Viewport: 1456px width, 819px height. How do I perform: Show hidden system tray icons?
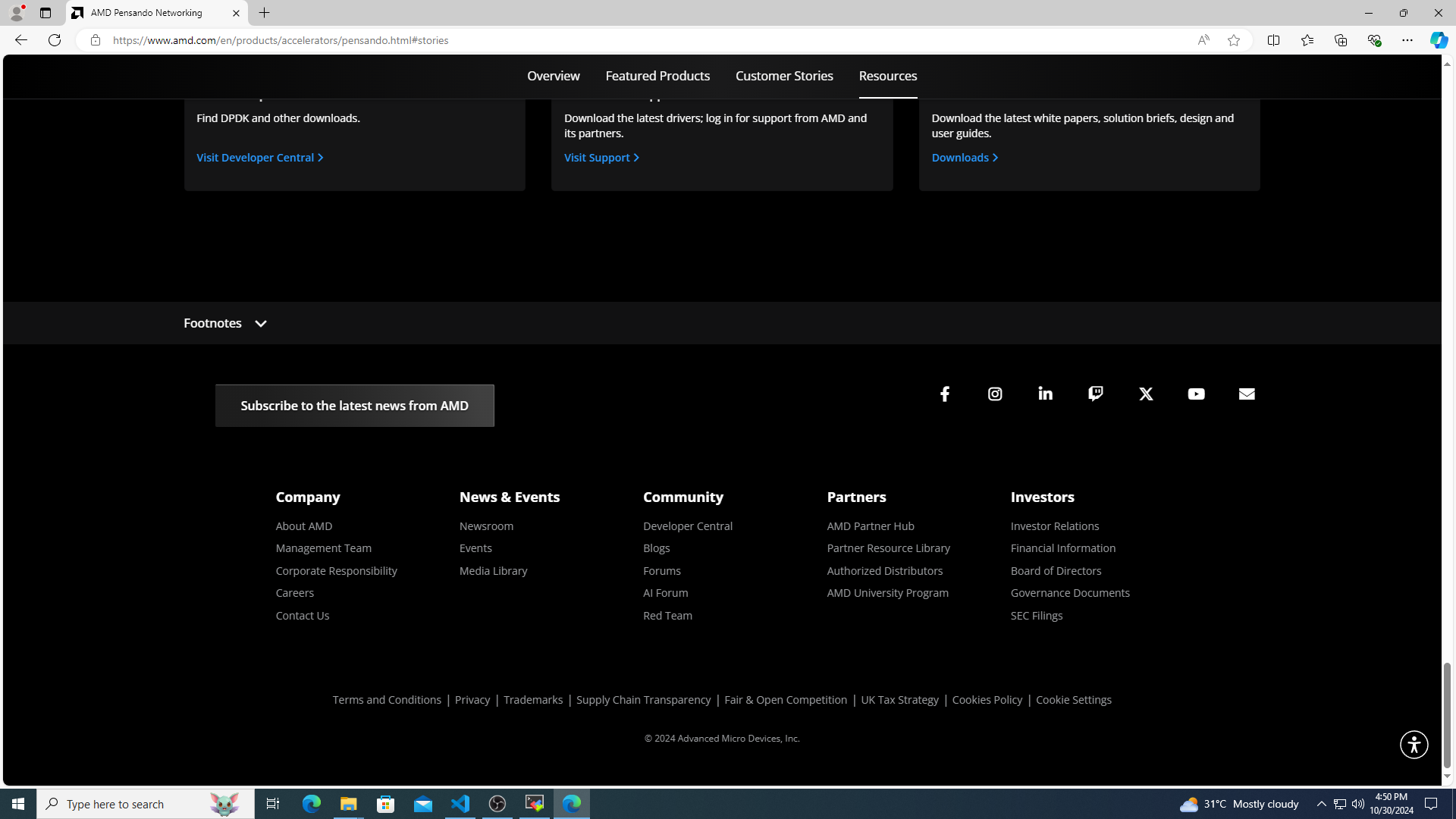click(x=1321, y=804)
